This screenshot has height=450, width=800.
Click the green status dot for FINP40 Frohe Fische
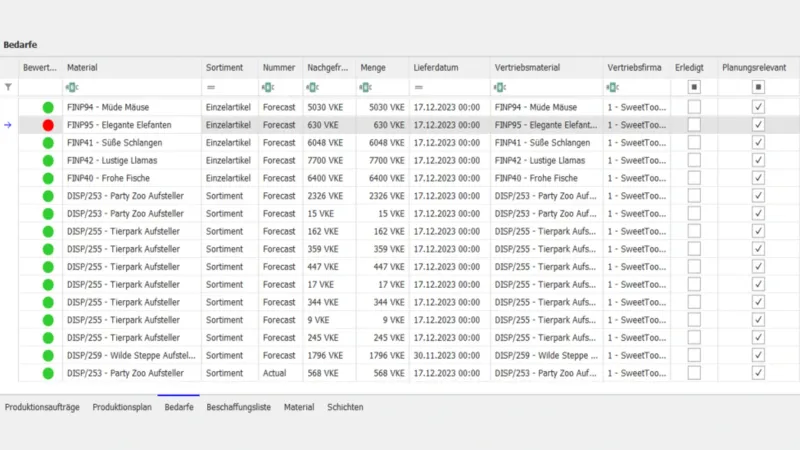48,178
